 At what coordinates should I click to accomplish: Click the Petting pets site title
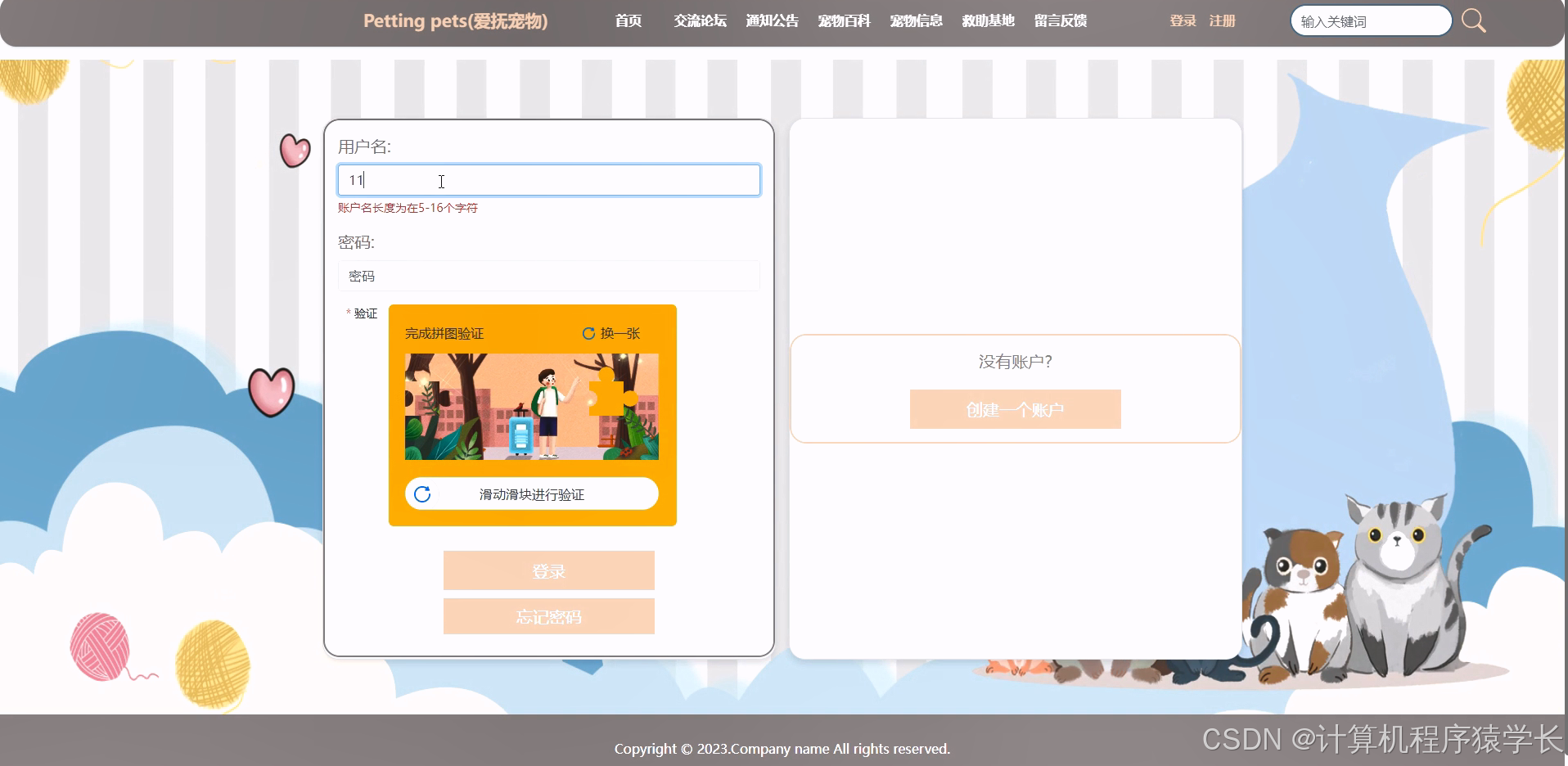click(x=456, y=21)
